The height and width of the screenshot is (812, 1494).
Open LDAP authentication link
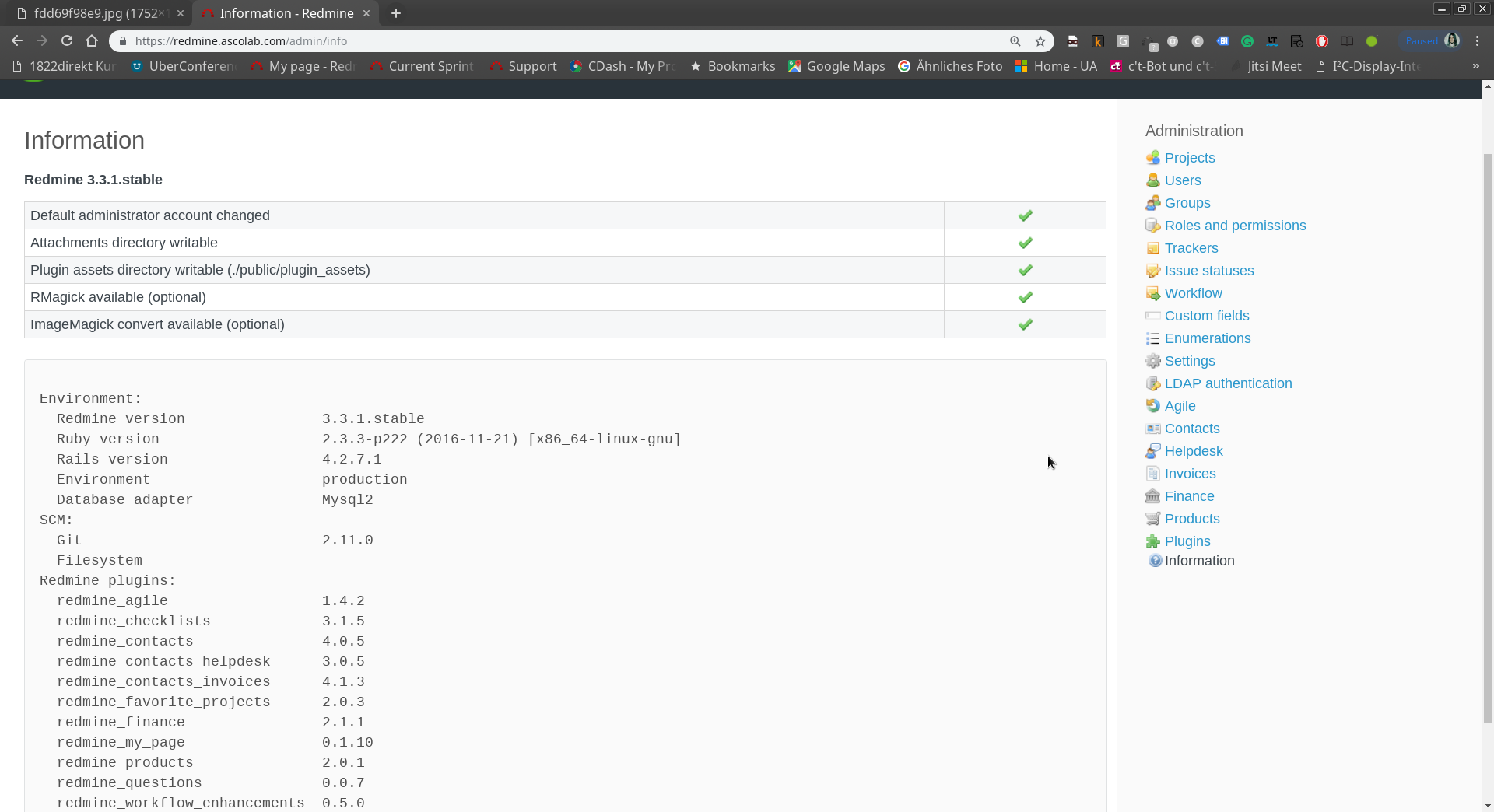[x=1229, y=383]
